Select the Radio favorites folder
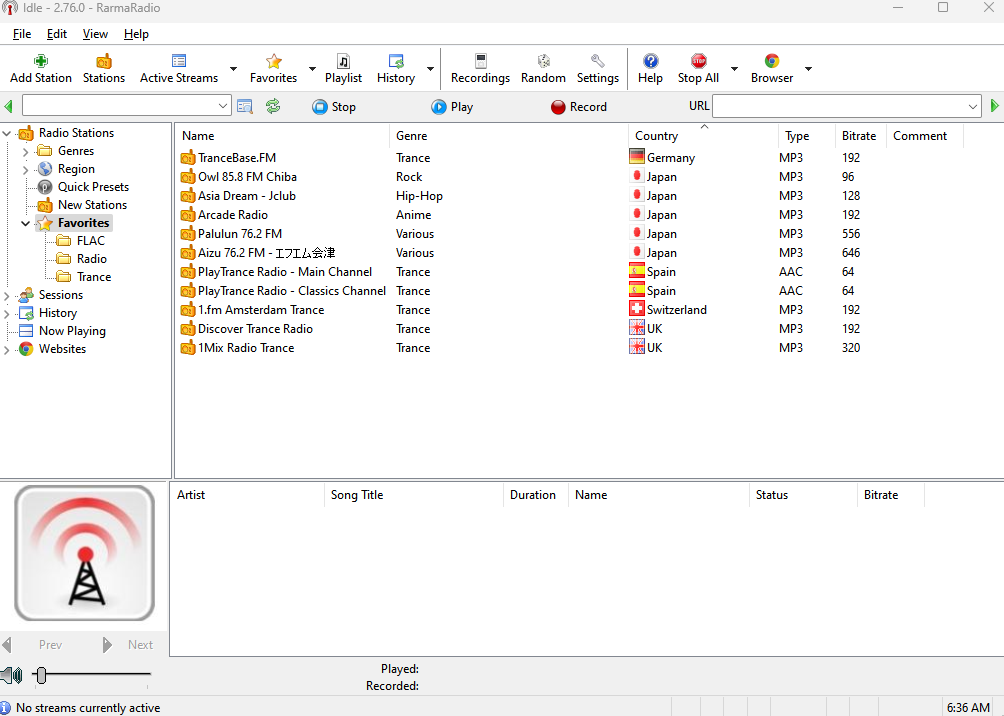Screen dimensions: 1004x716 point(92,259)
